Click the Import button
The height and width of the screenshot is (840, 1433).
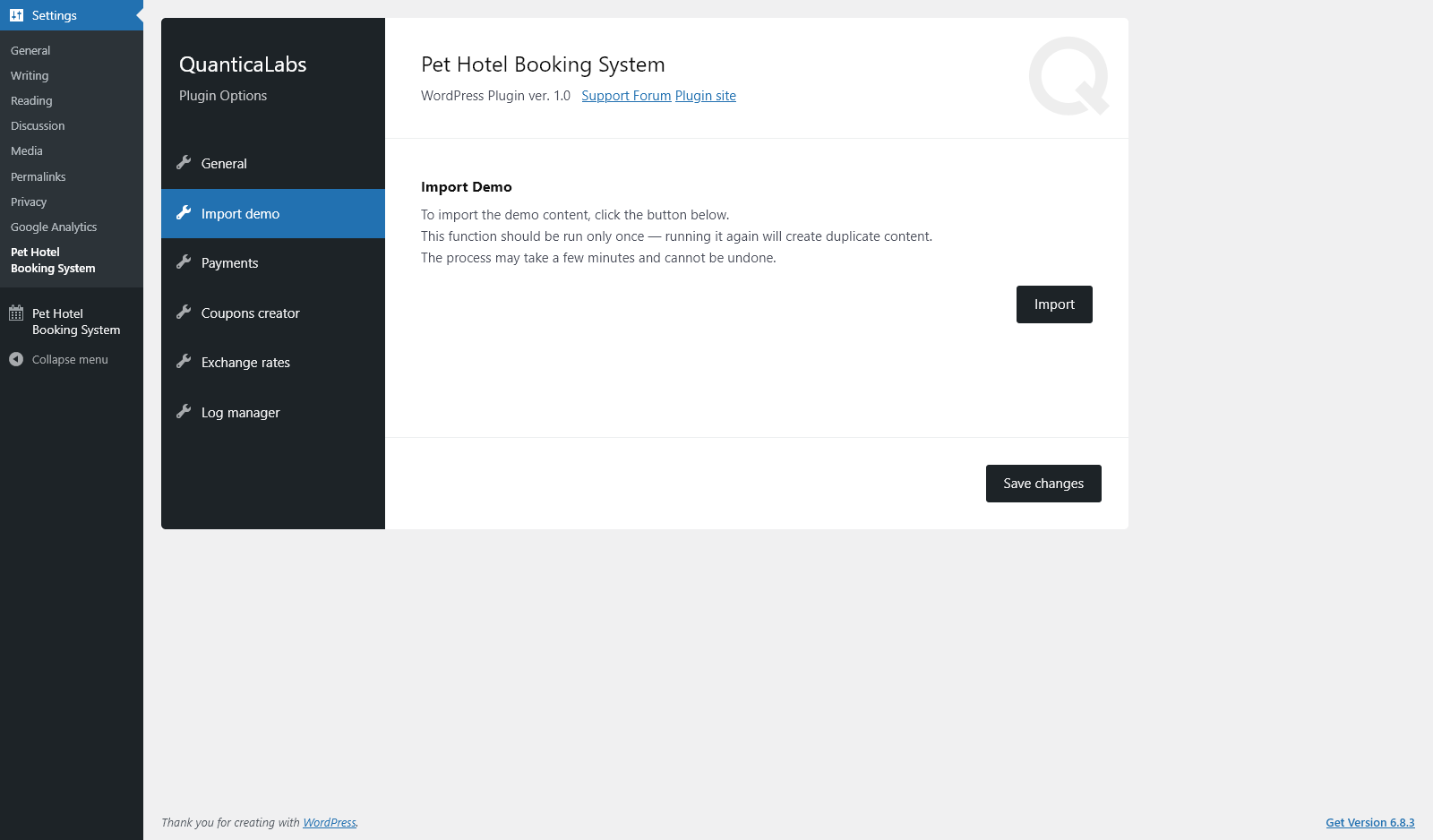(1054, 304)
